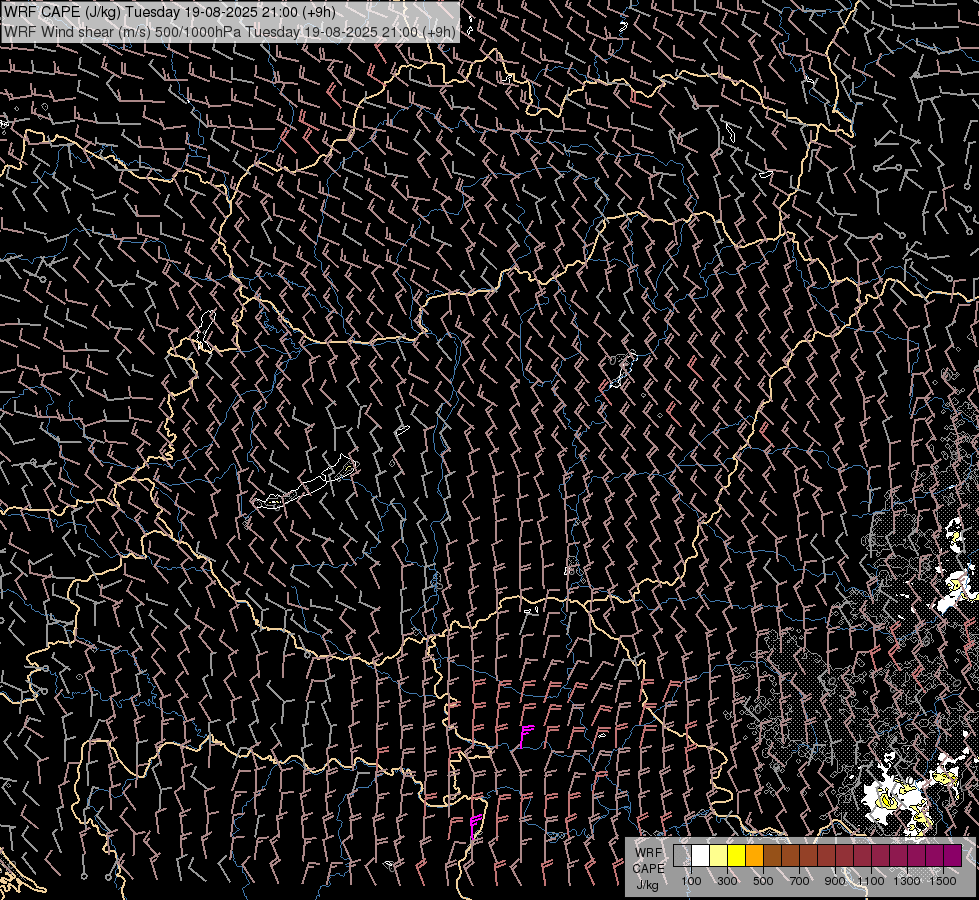Click the '700' legend label

tap(799, 881)
